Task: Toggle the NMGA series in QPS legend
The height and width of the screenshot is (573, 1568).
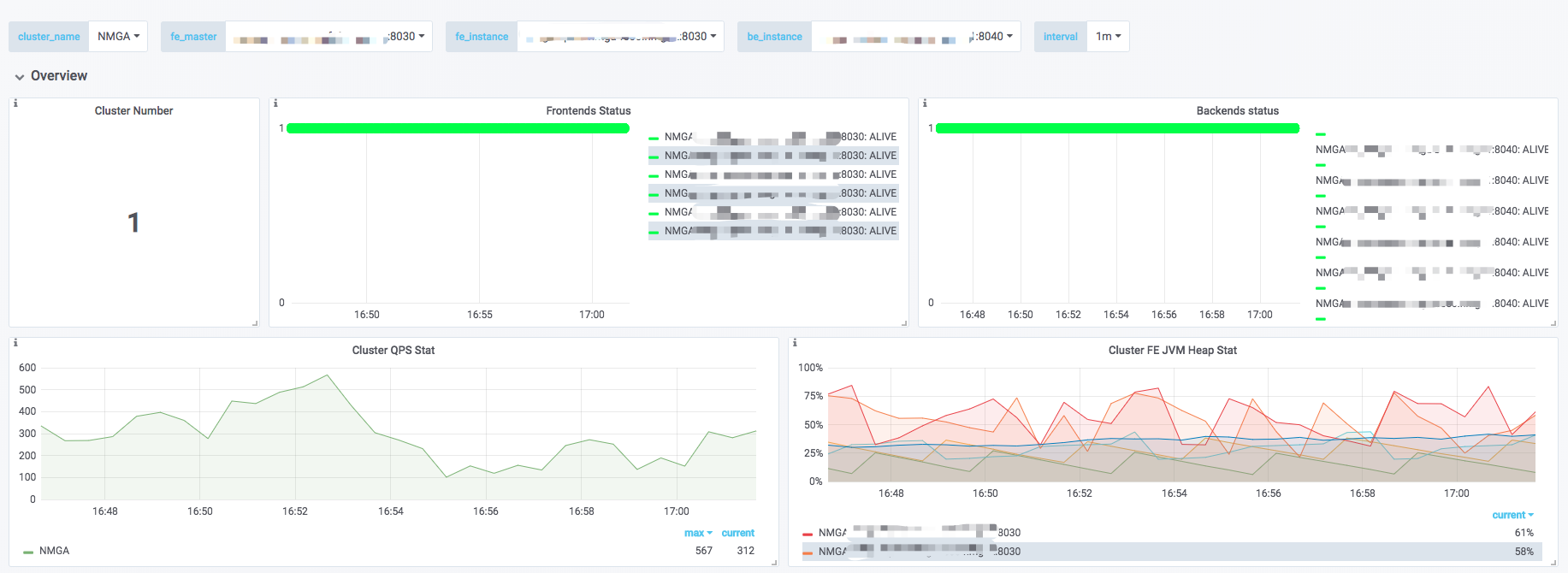Action: pos(54,551)
